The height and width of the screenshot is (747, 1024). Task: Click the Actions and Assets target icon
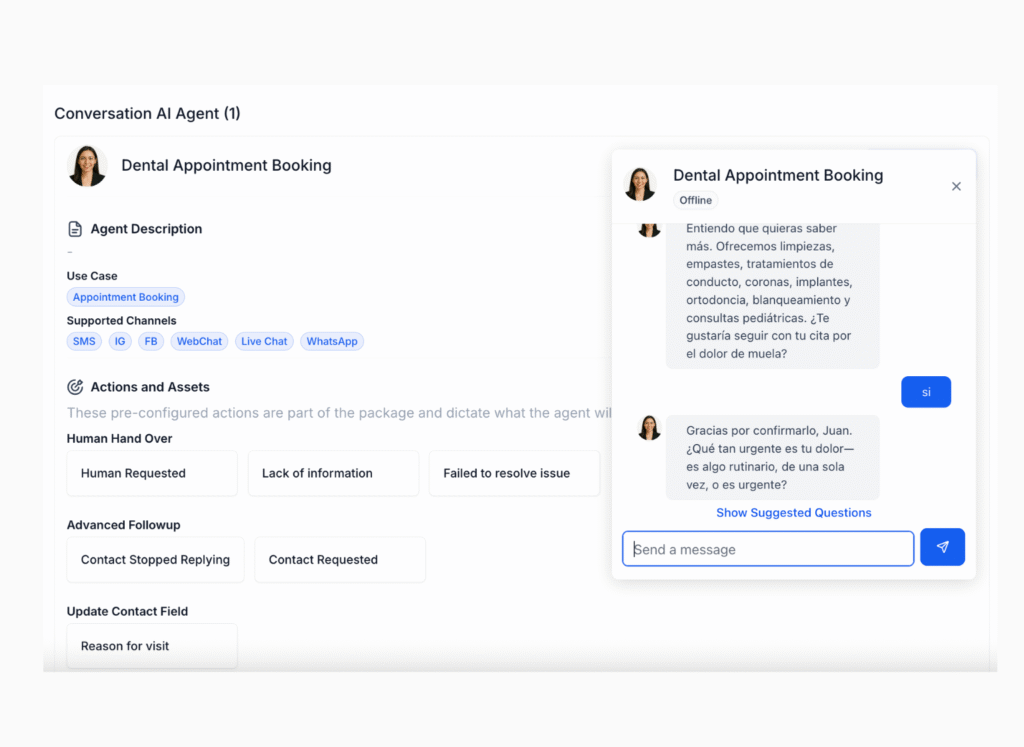coord(75,387)
